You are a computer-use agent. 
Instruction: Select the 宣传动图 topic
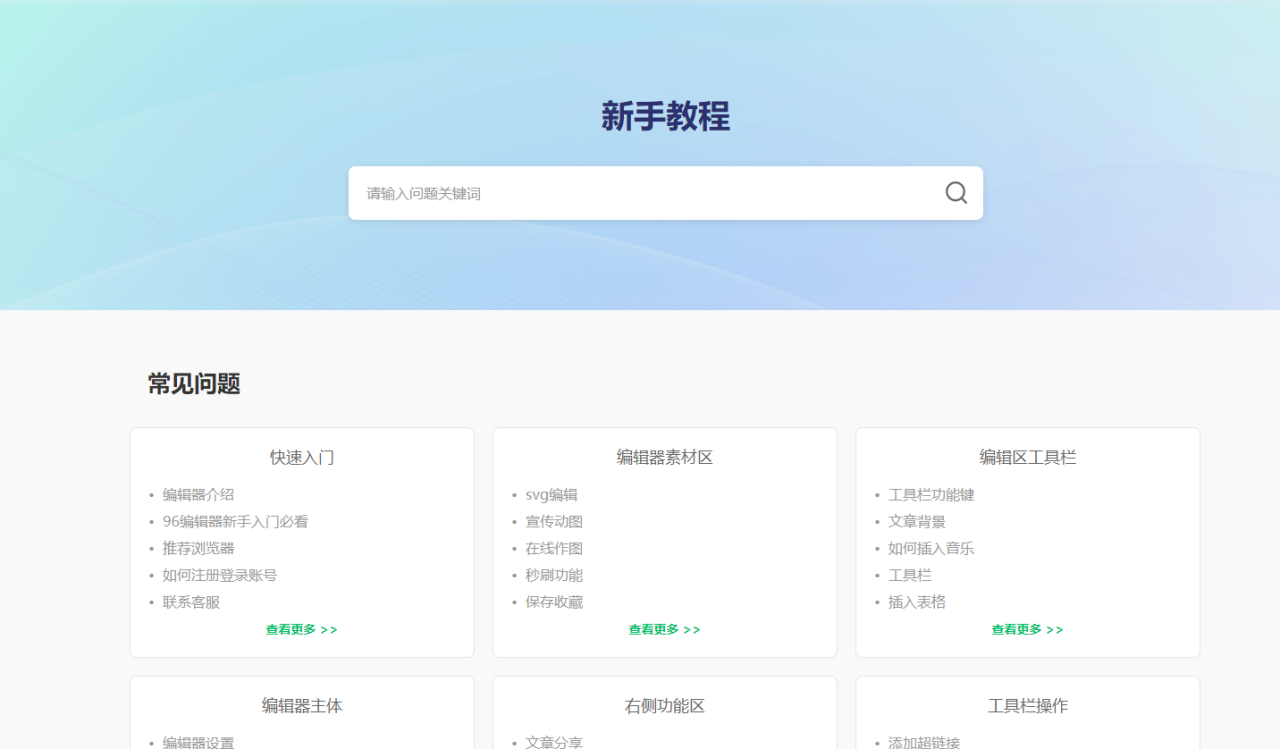[554, 522]
